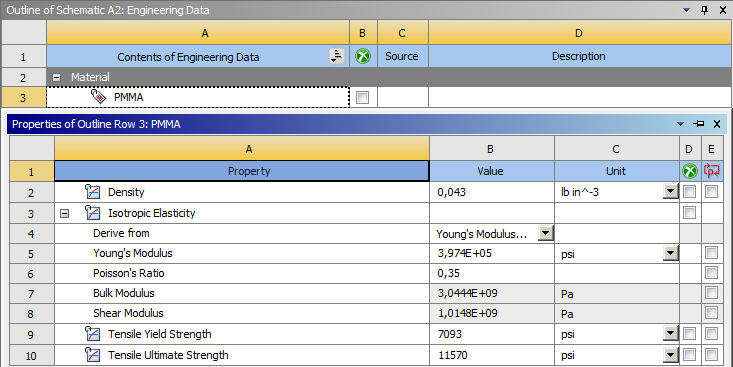733x367 pixels.
Task: Click the Shear Modulus property label
Action: coord(128,313)
